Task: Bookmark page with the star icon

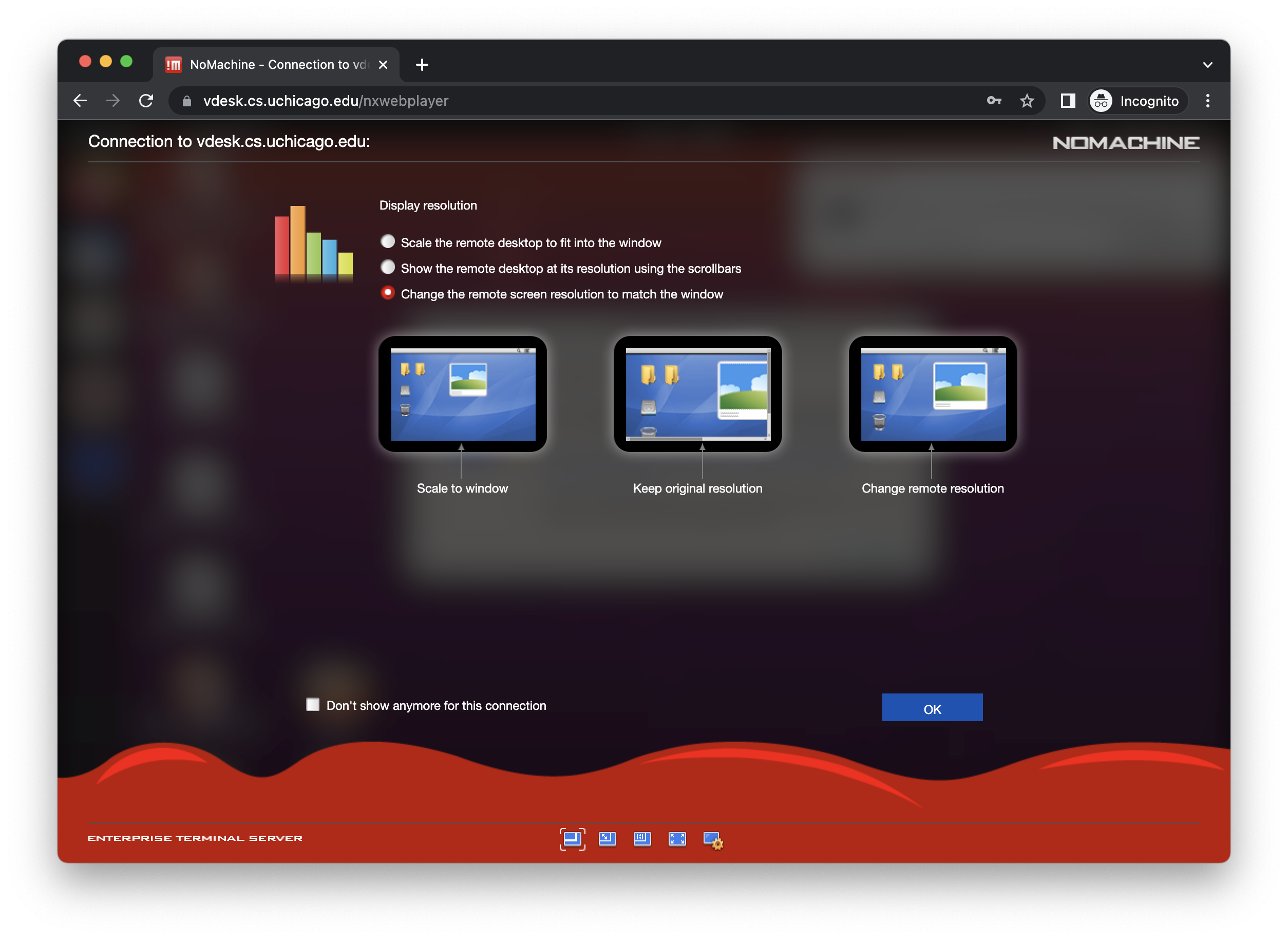Action: pyautogui.click(x=1027, y=101)
